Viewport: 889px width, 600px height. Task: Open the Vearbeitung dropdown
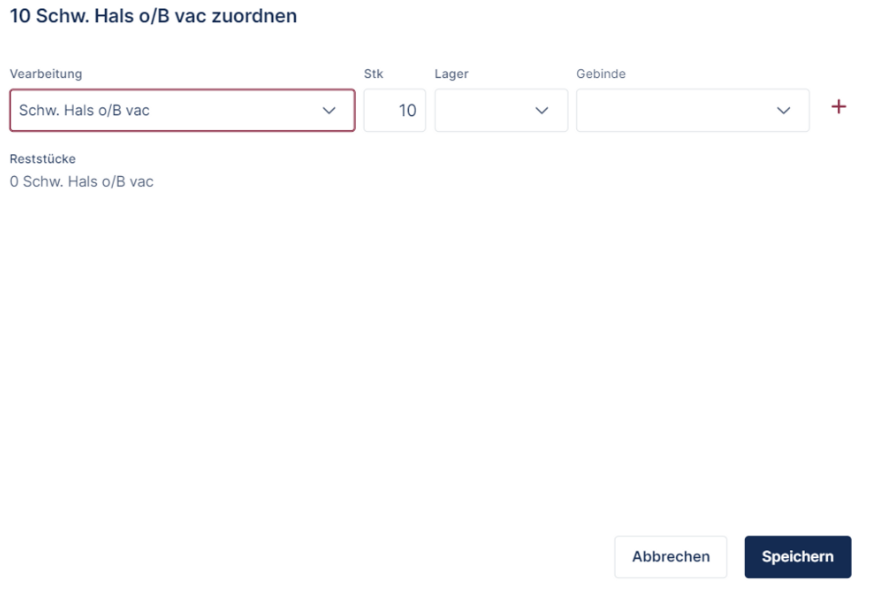point(182,110)
